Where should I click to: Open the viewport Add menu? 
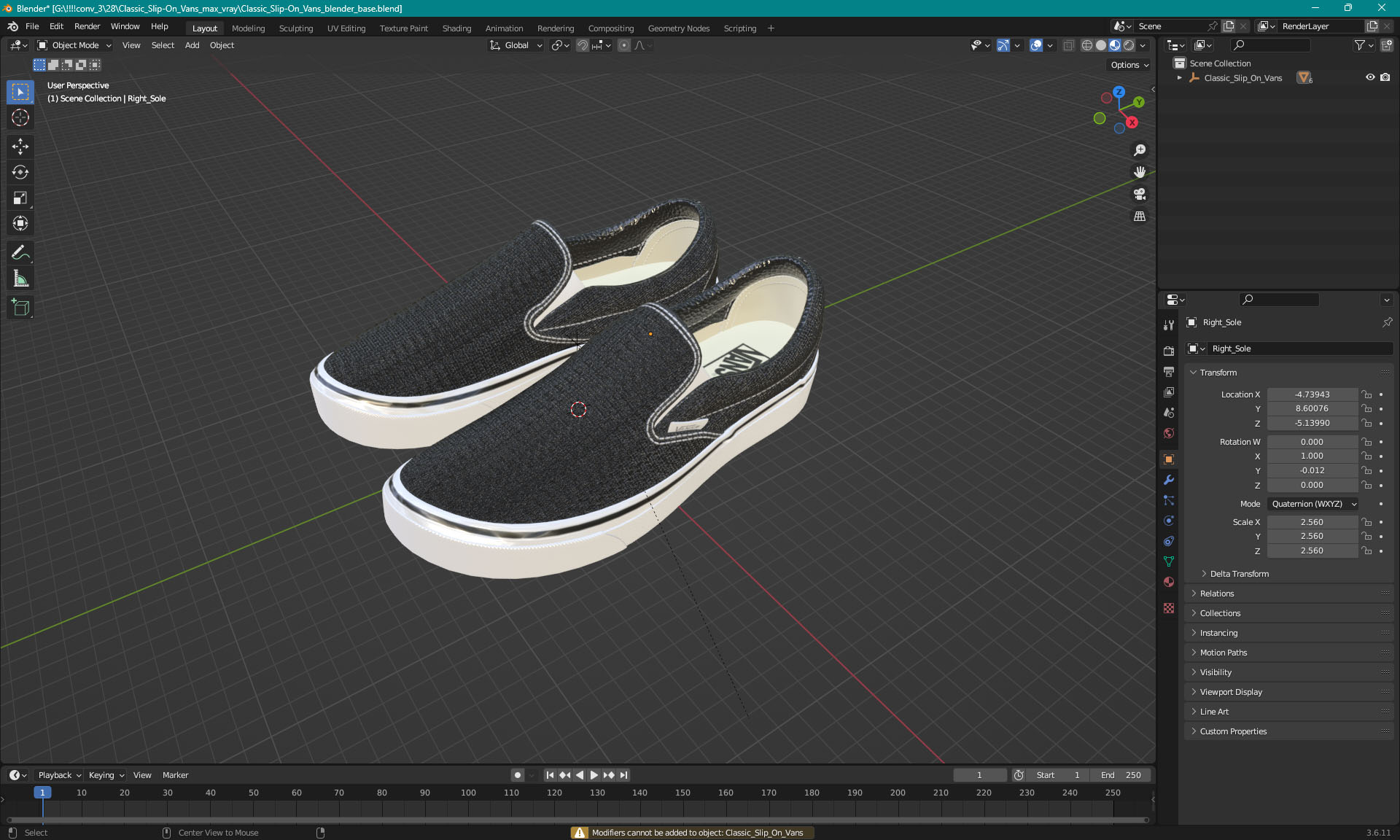(192, 45)
